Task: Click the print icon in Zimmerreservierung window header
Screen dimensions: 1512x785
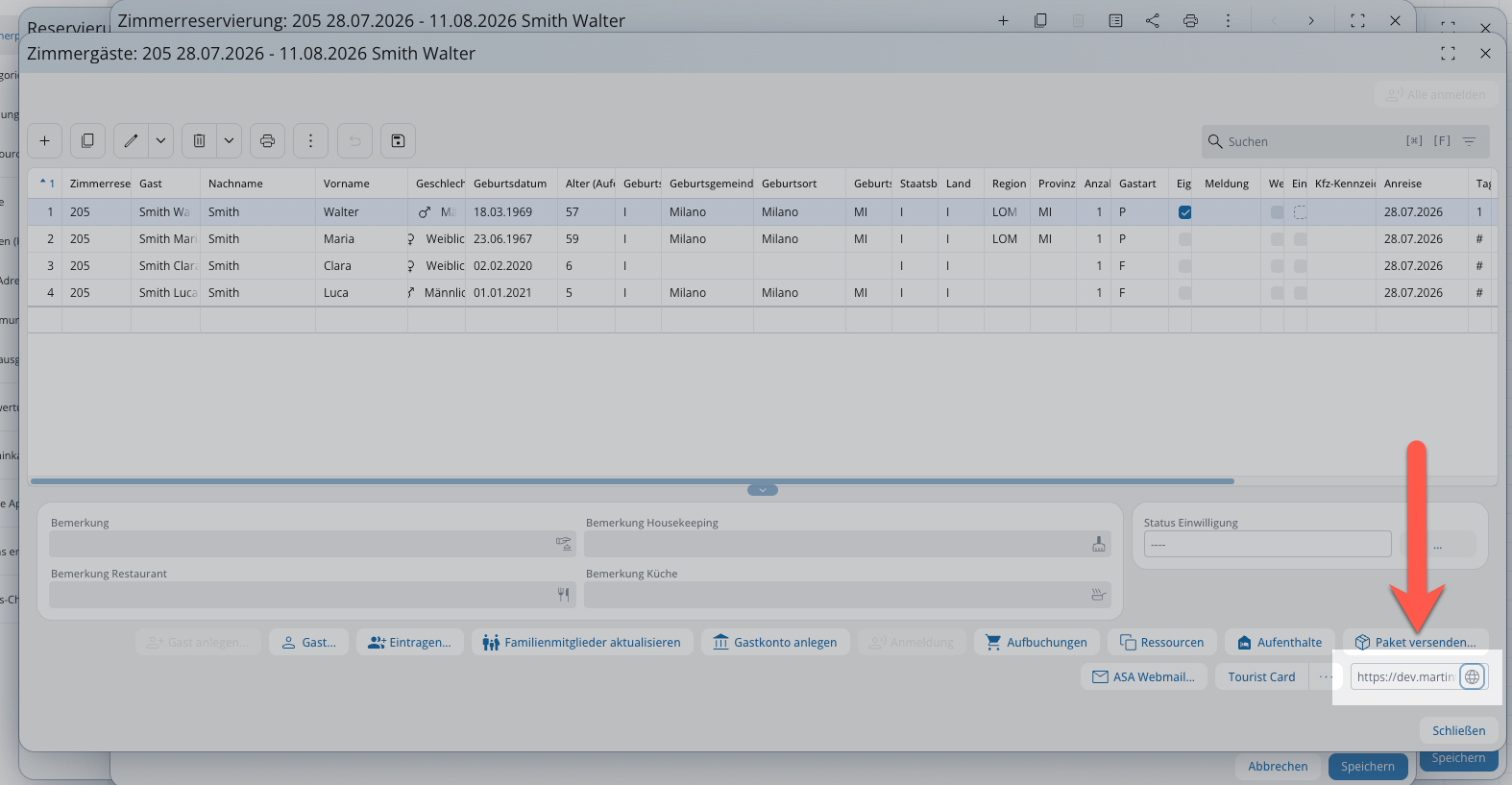Action: pos(1190,20)
